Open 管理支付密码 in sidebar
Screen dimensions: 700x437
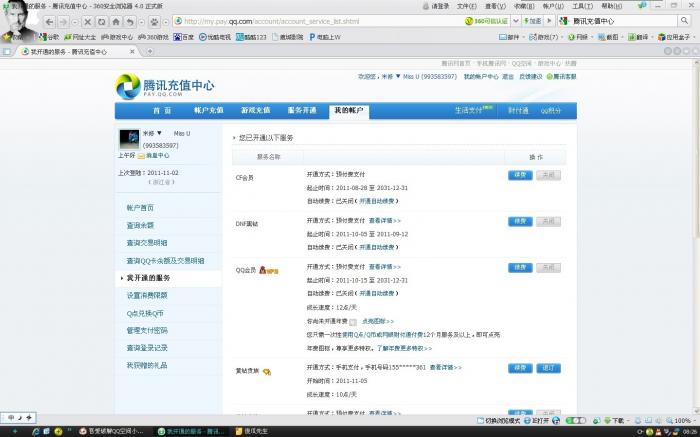(147, 330)
